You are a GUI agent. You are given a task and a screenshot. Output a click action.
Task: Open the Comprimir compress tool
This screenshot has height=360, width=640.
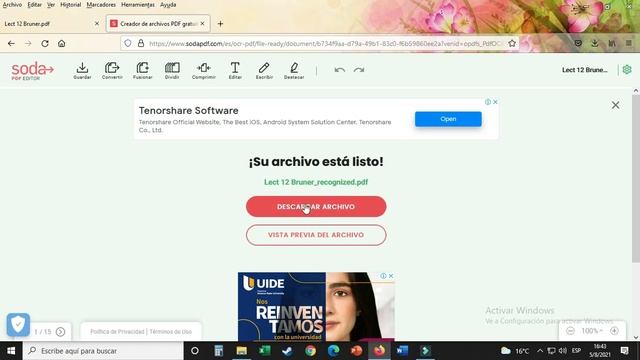pos(204,70)
